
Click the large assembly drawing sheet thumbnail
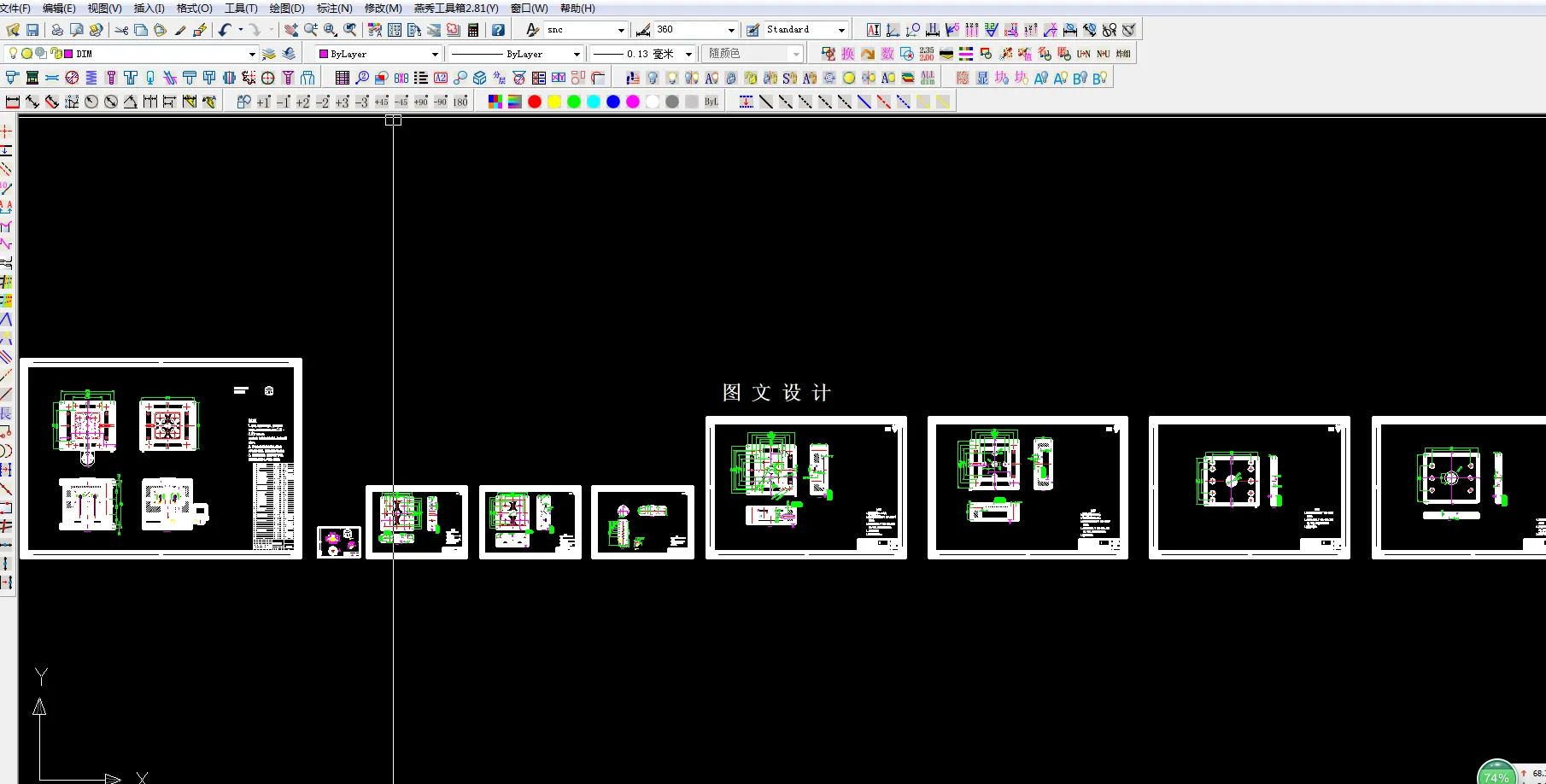point(161,459)
